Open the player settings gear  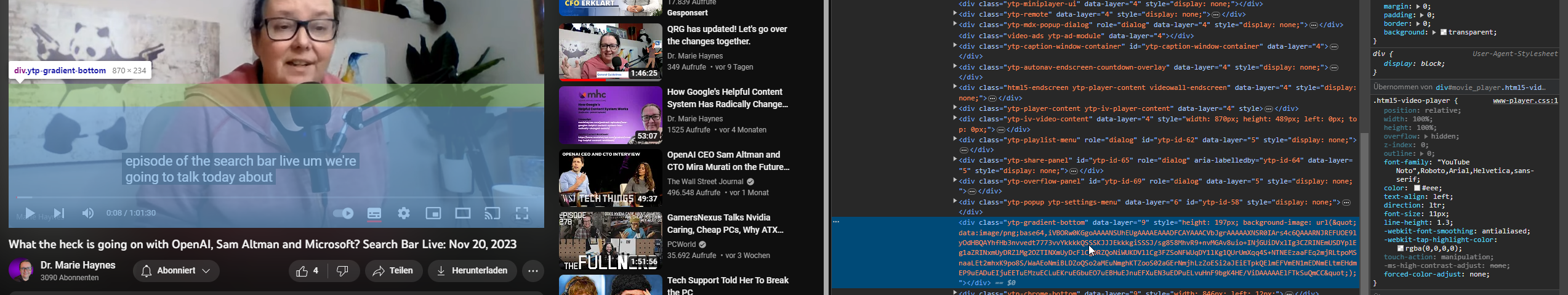point(404,214)
